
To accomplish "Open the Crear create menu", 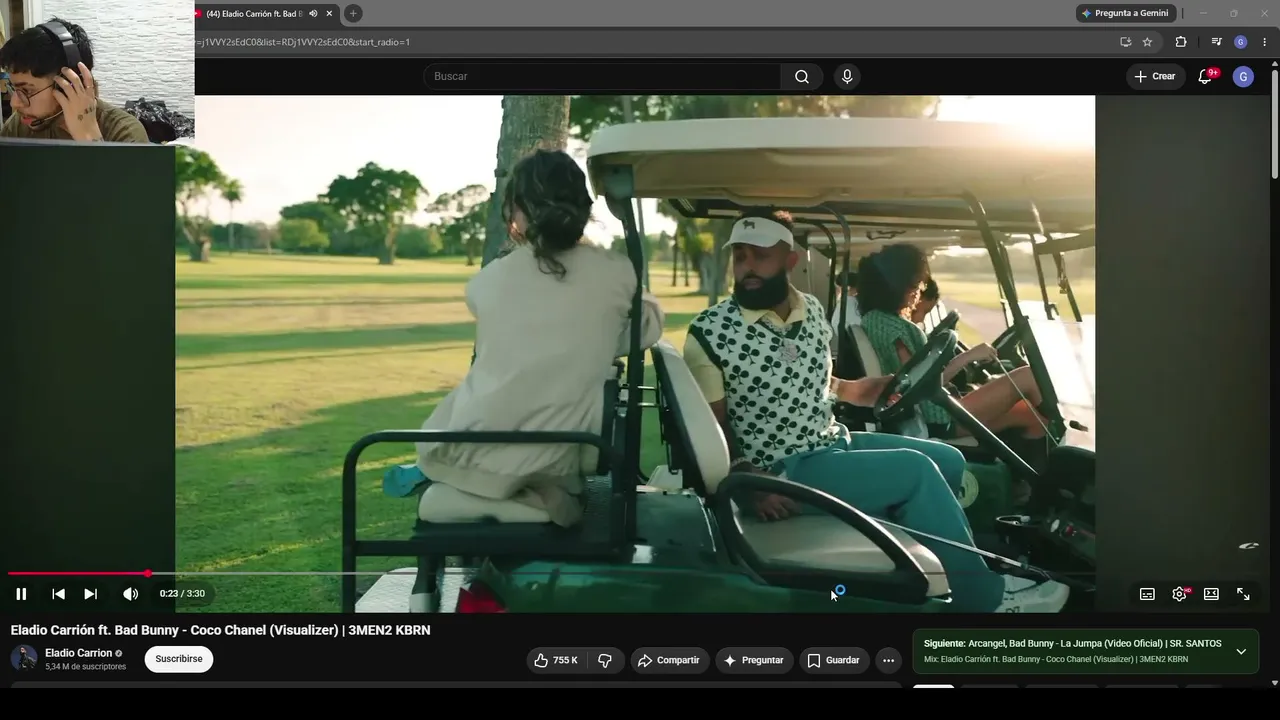I will (1155, 76).
